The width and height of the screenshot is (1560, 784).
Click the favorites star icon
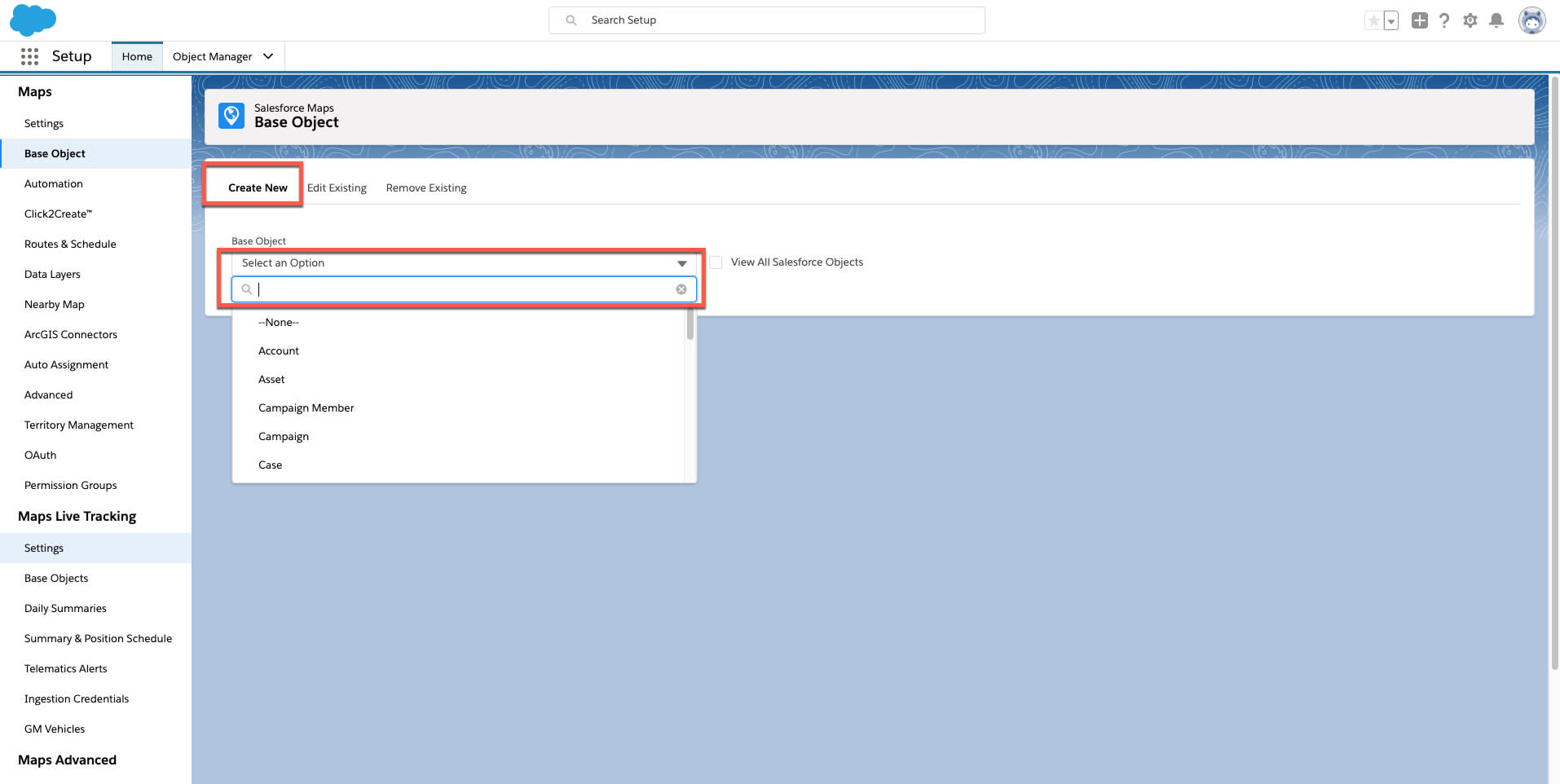pos(1373,20)
